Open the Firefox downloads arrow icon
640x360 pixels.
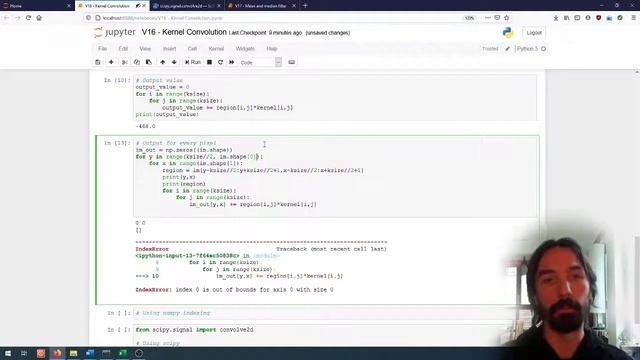click(556, 18)
